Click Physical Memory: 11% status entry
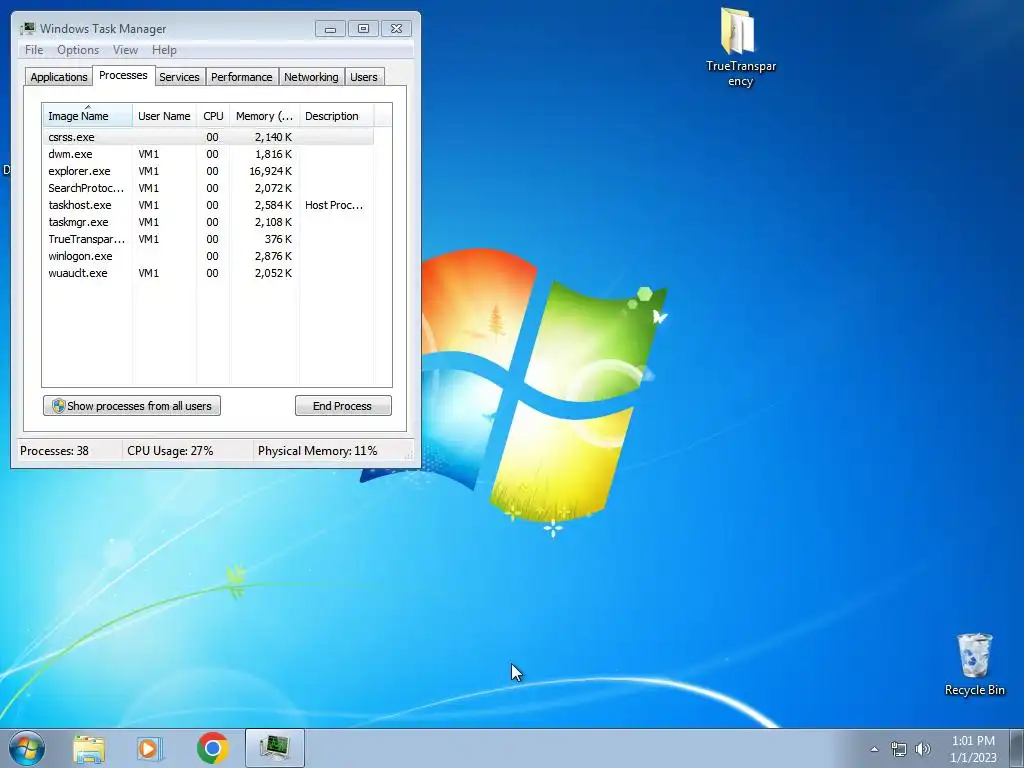This screenshot has height=768, width=1024. (317, 451)
